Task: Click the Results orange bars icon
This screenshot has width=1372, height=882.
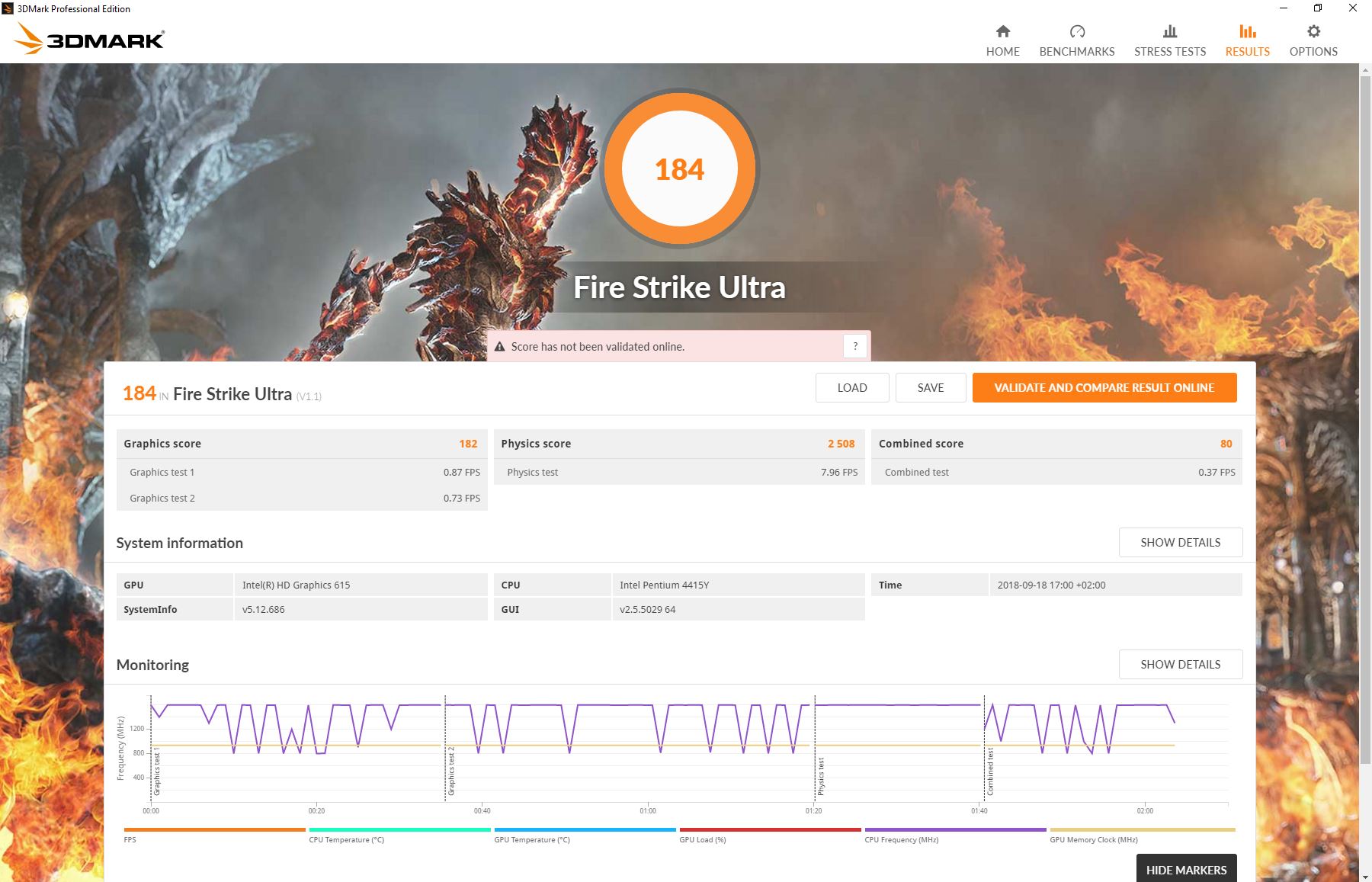Action: pos(1248,31)
